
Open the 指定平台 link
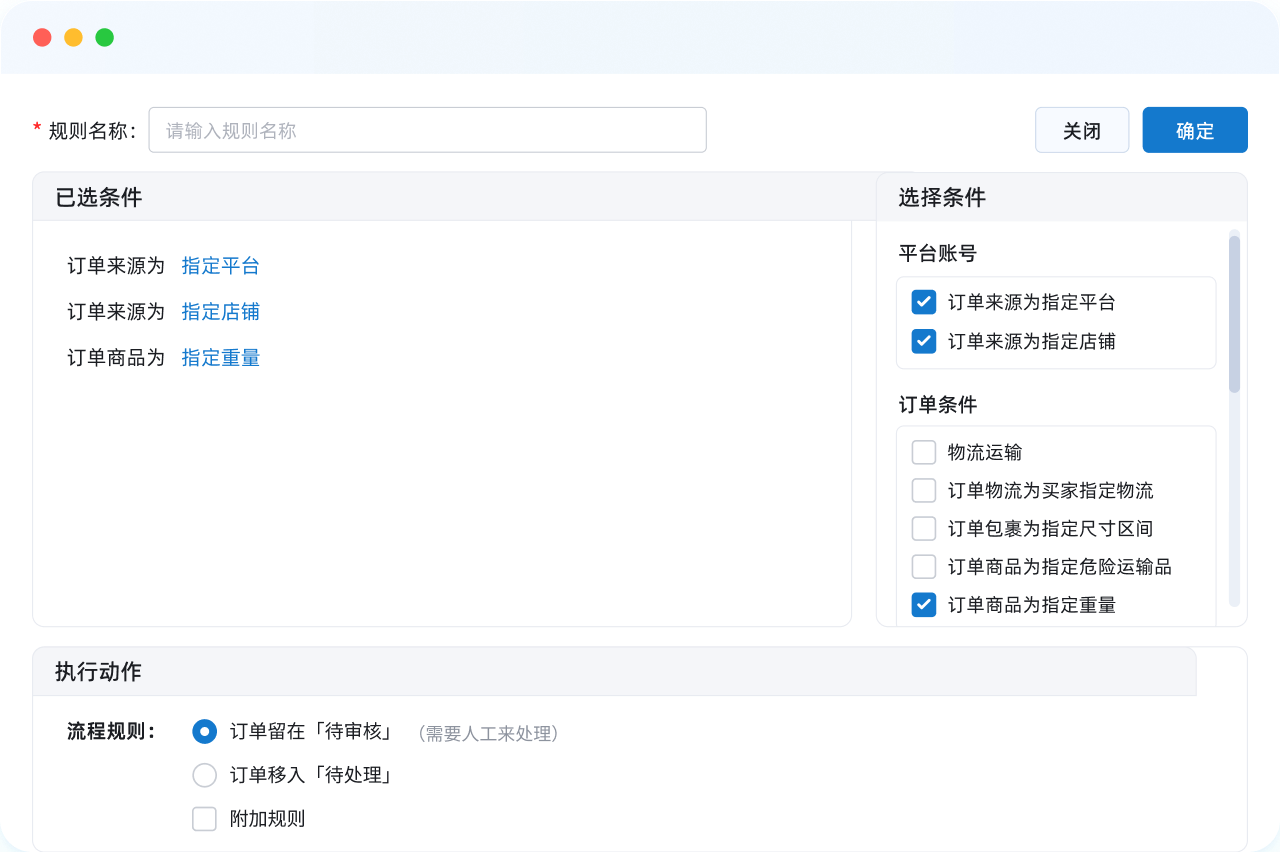221,266
